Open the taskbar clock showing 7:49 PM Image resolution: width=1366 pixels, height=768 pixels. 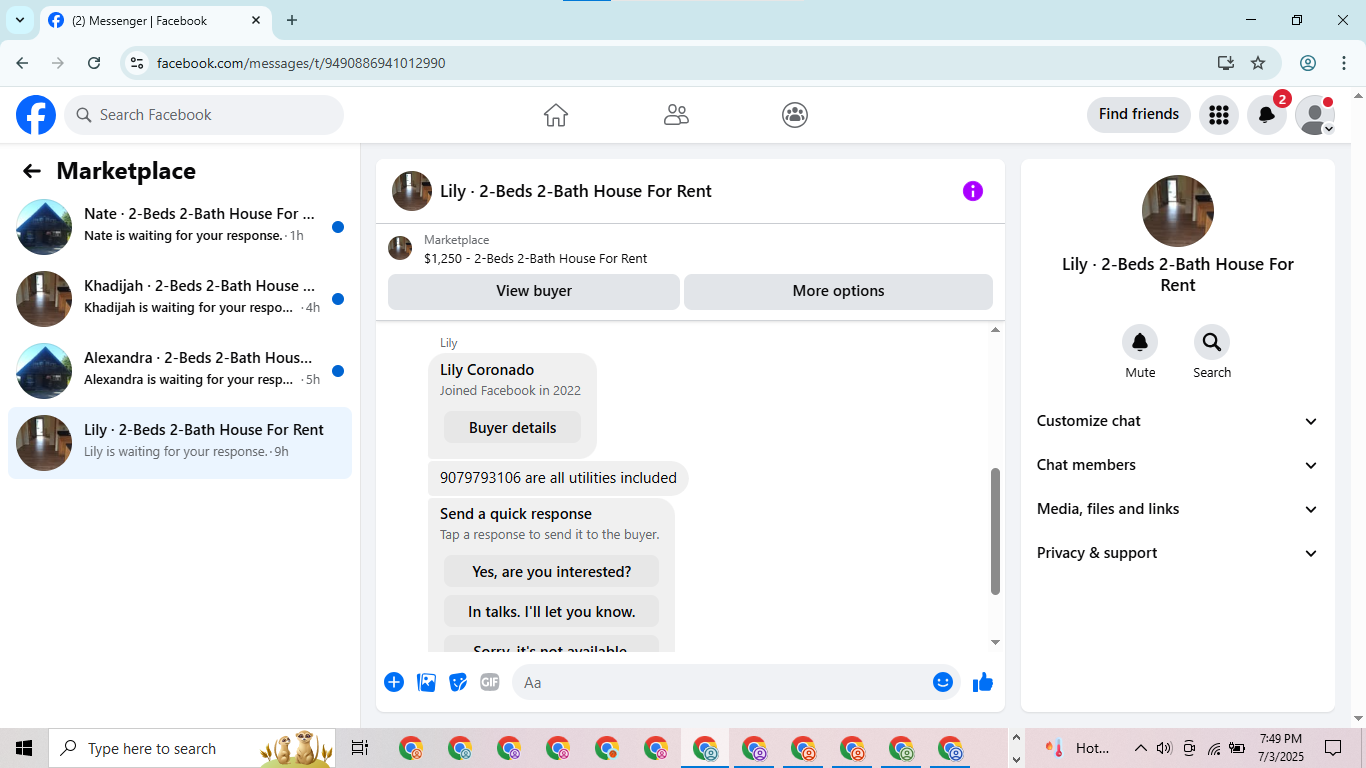(x=1280, y=748)
